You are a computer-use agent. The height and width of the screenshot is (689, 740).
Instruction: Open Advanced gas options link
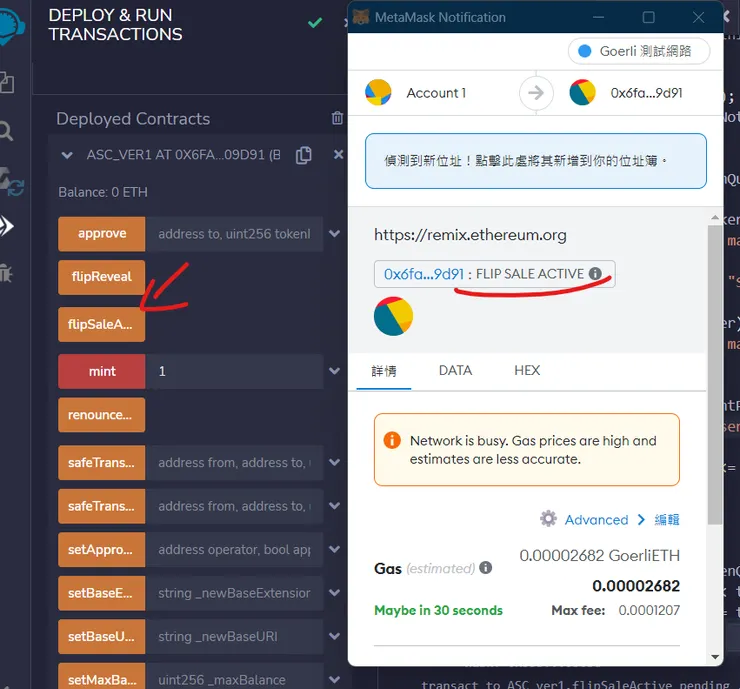tap(597, 520)
